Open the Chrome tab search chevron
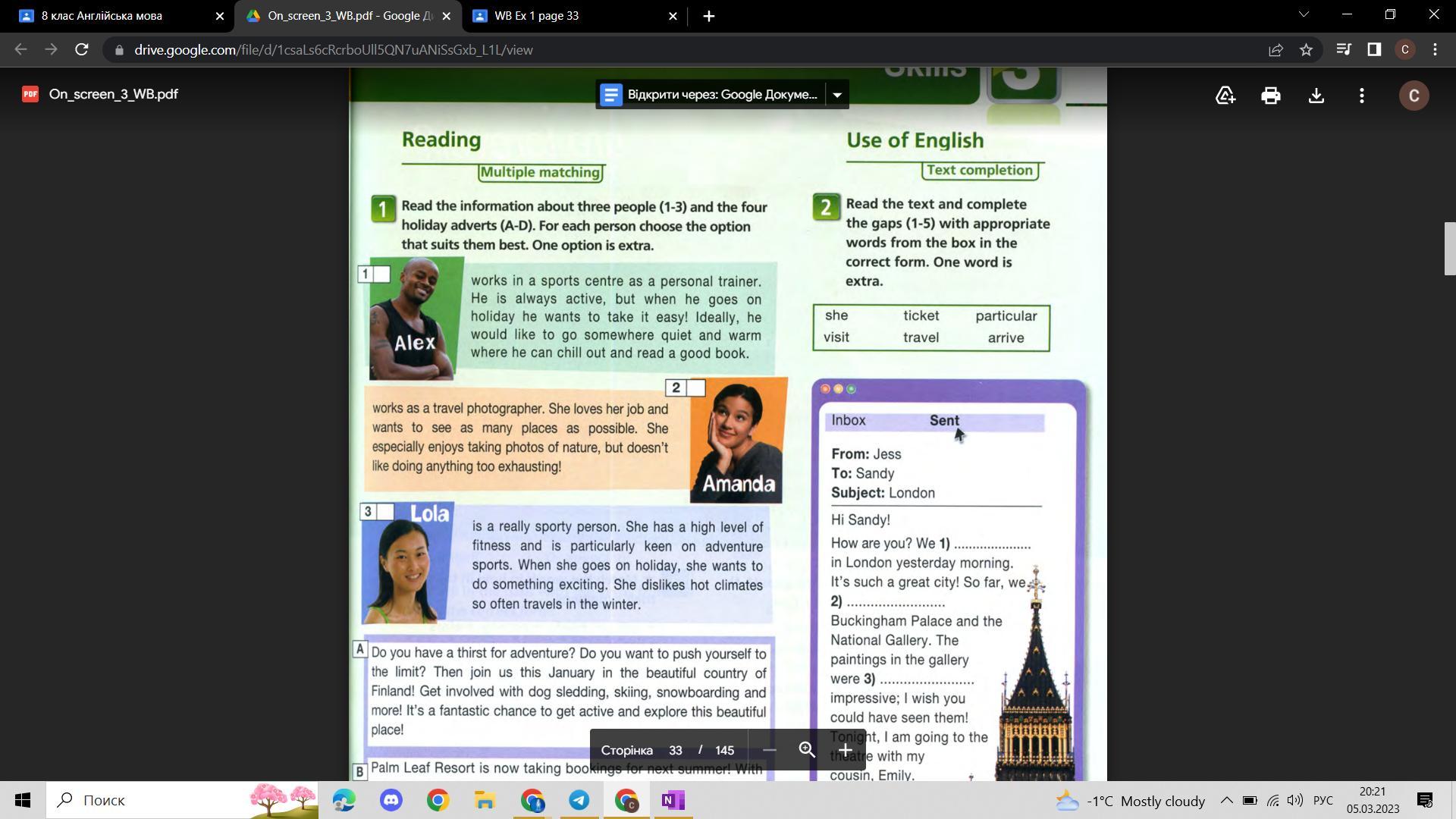The width and height of the screenshot is (1456, 819). (x=1304, y=15)
